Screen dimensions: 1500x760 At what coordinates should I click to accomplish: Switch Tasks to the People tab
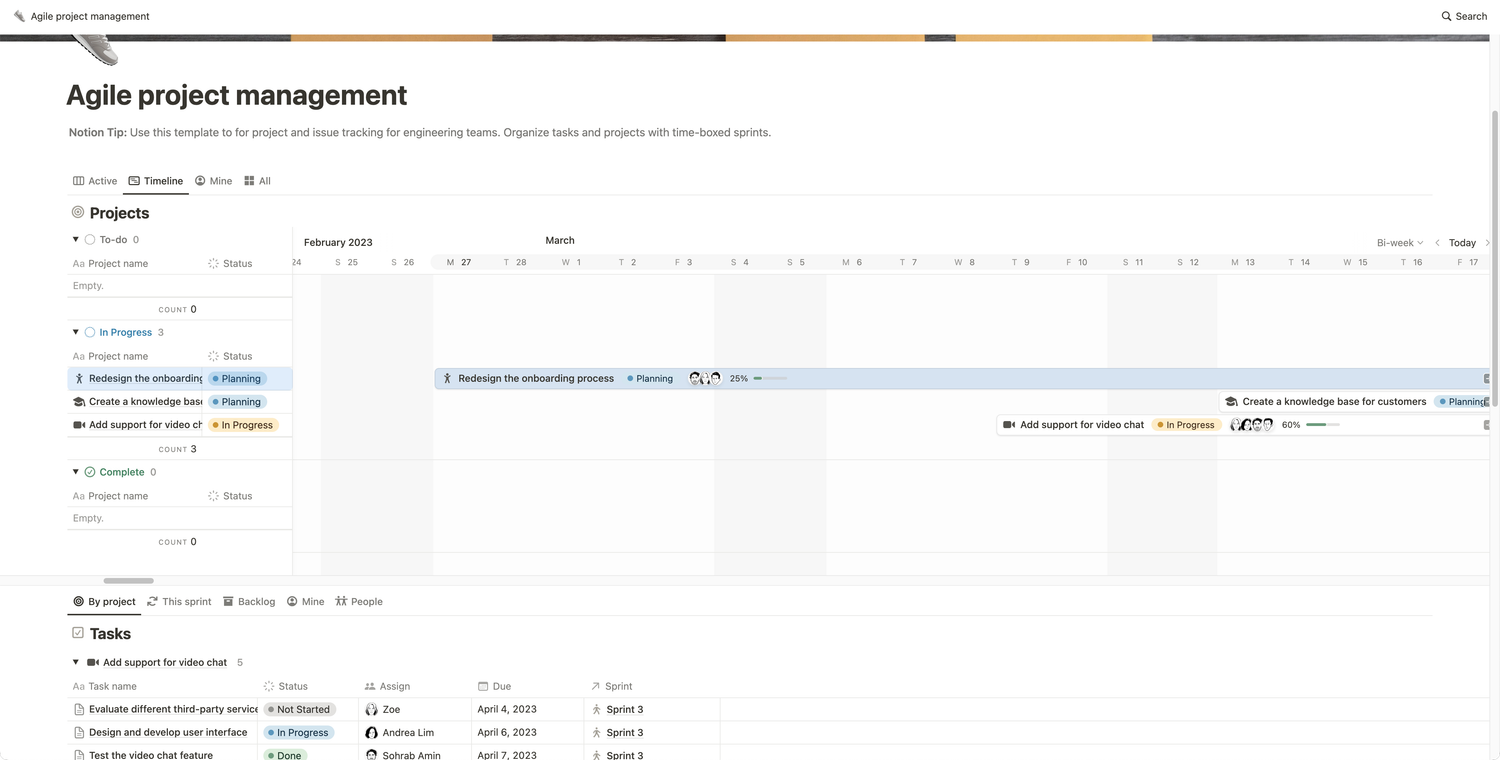[x=359, y=602]
